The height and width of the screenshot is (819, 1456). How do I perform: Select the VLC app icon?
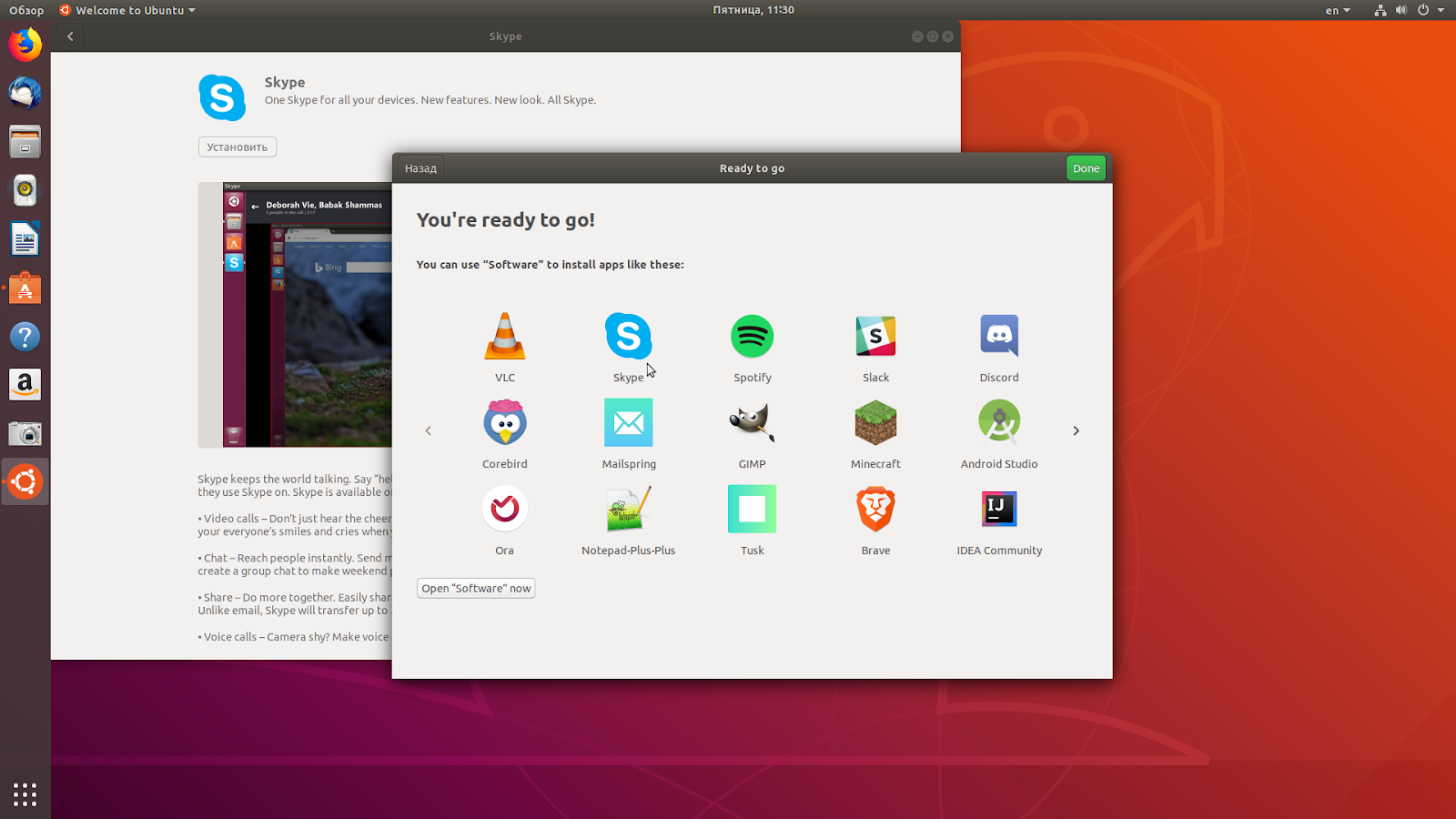[505, 336]
